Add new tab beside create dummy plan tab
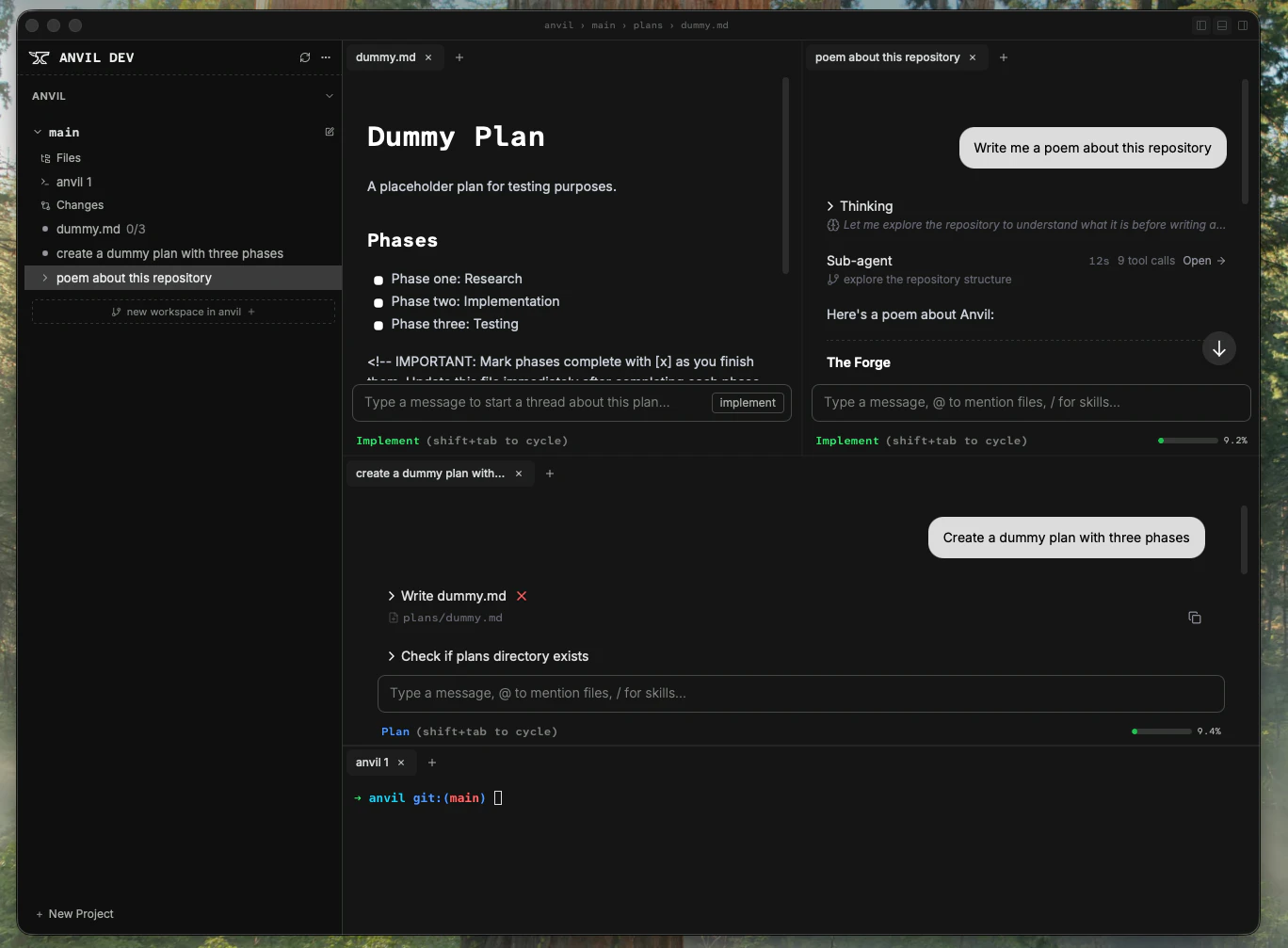This screenshot has height=948, width=1288. coord(550,474)
